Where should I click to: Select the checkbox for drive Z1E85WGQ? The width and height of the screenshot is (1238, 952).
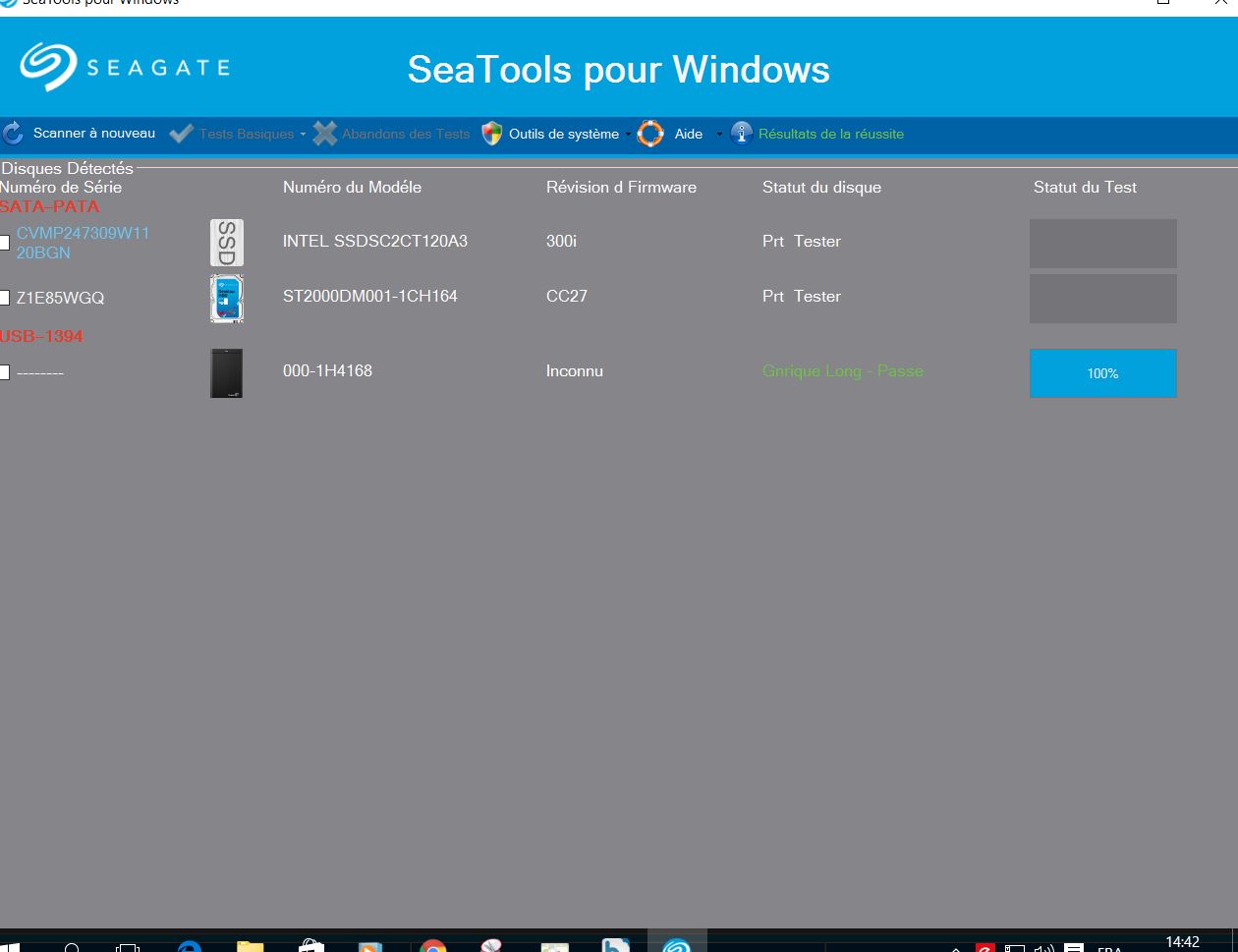[5, 298]
